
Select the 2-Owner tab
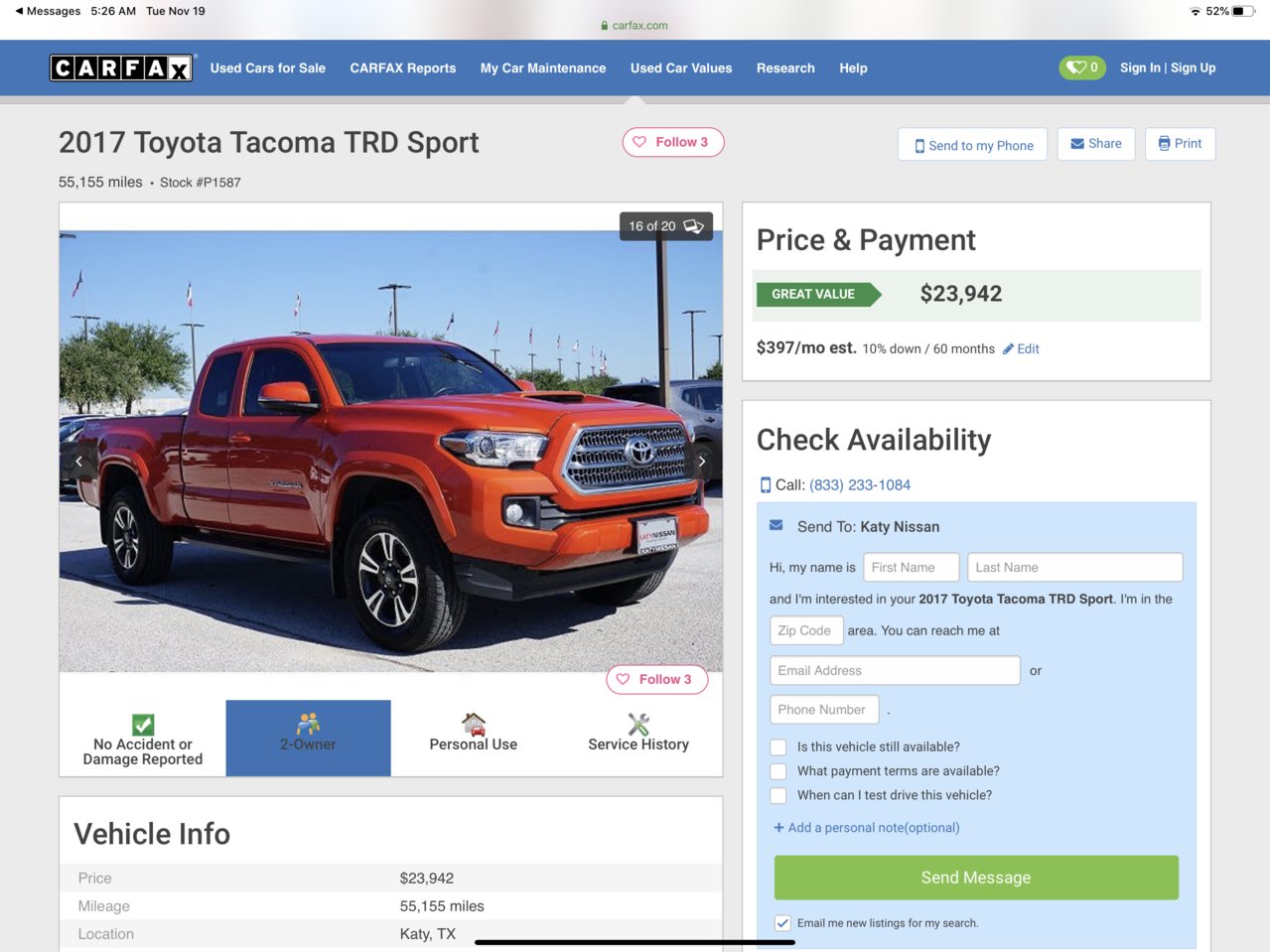coord(309,739)
